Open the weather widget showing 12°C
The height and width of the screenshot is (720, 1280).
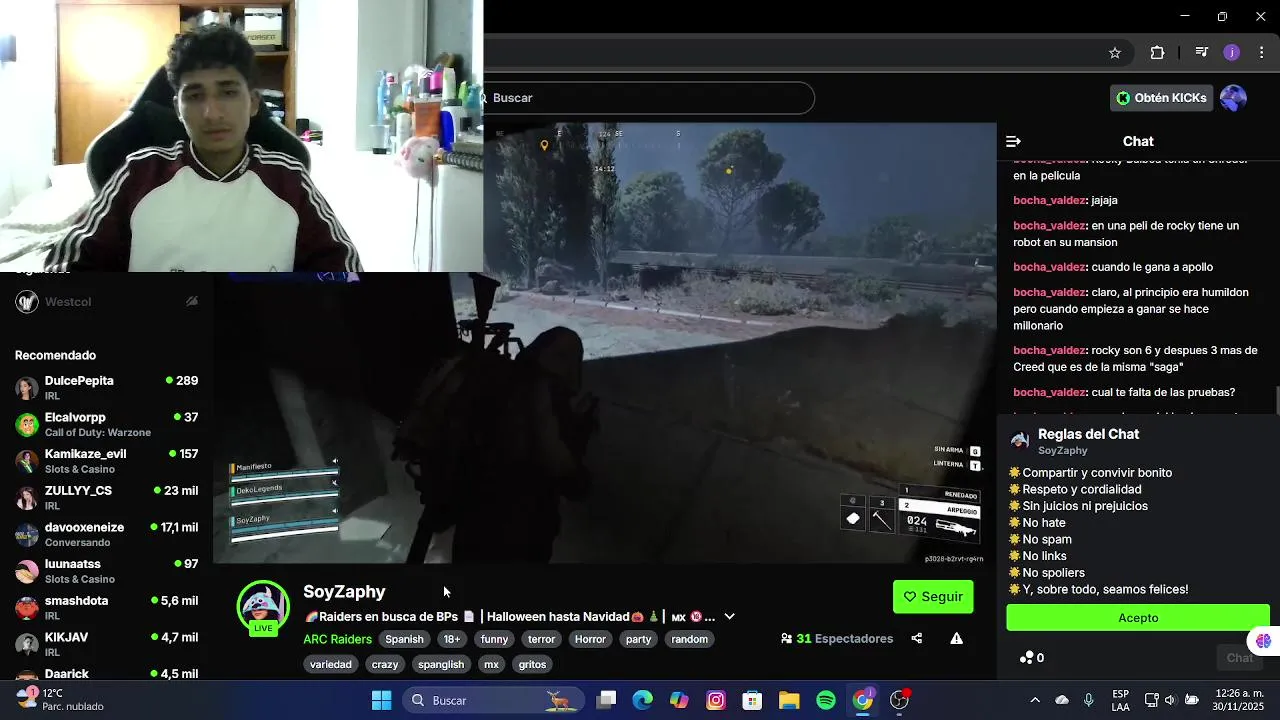coord(60,700)
